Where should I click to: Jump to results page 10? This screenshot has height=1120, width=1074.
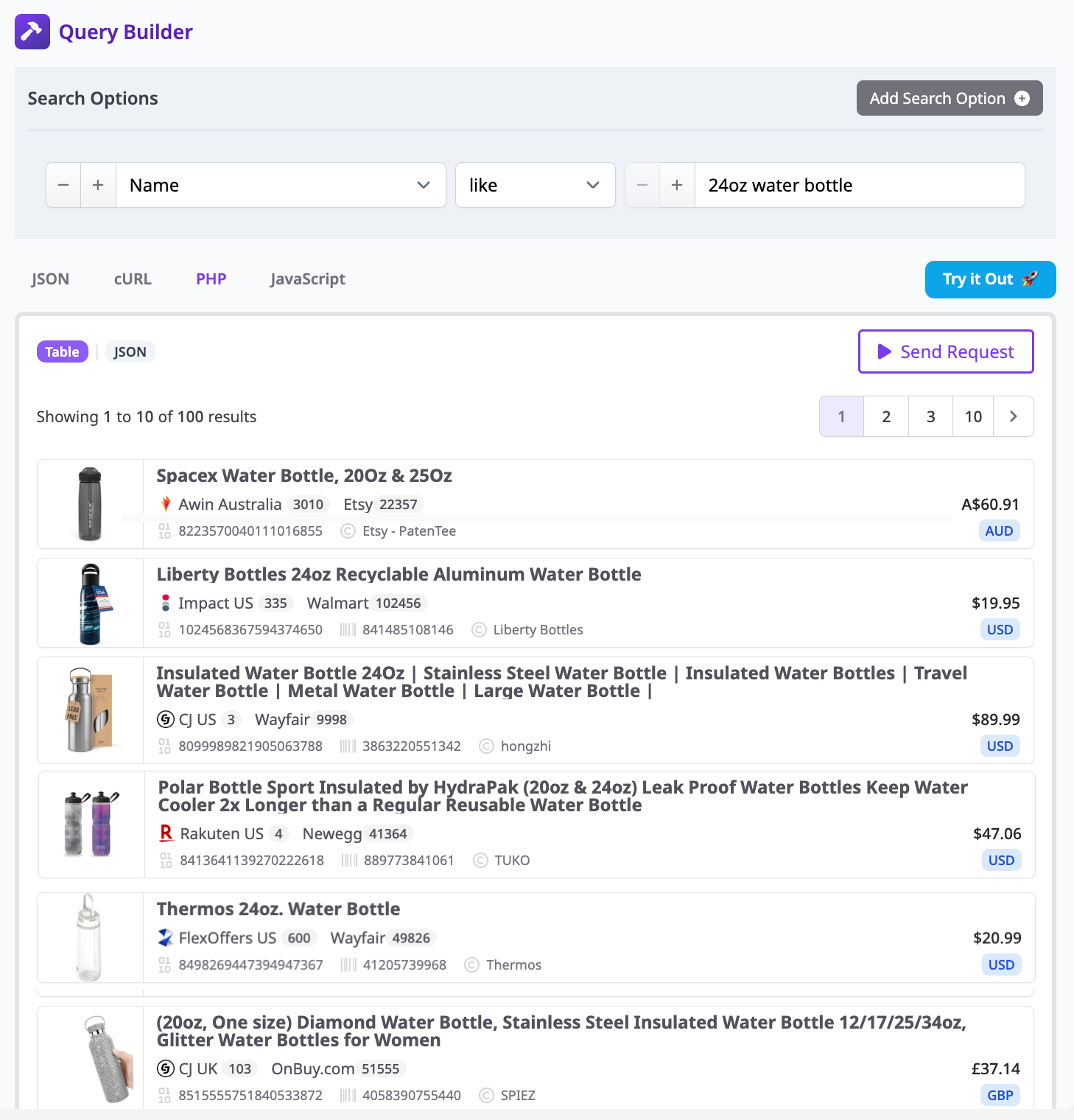coord(973,416)
